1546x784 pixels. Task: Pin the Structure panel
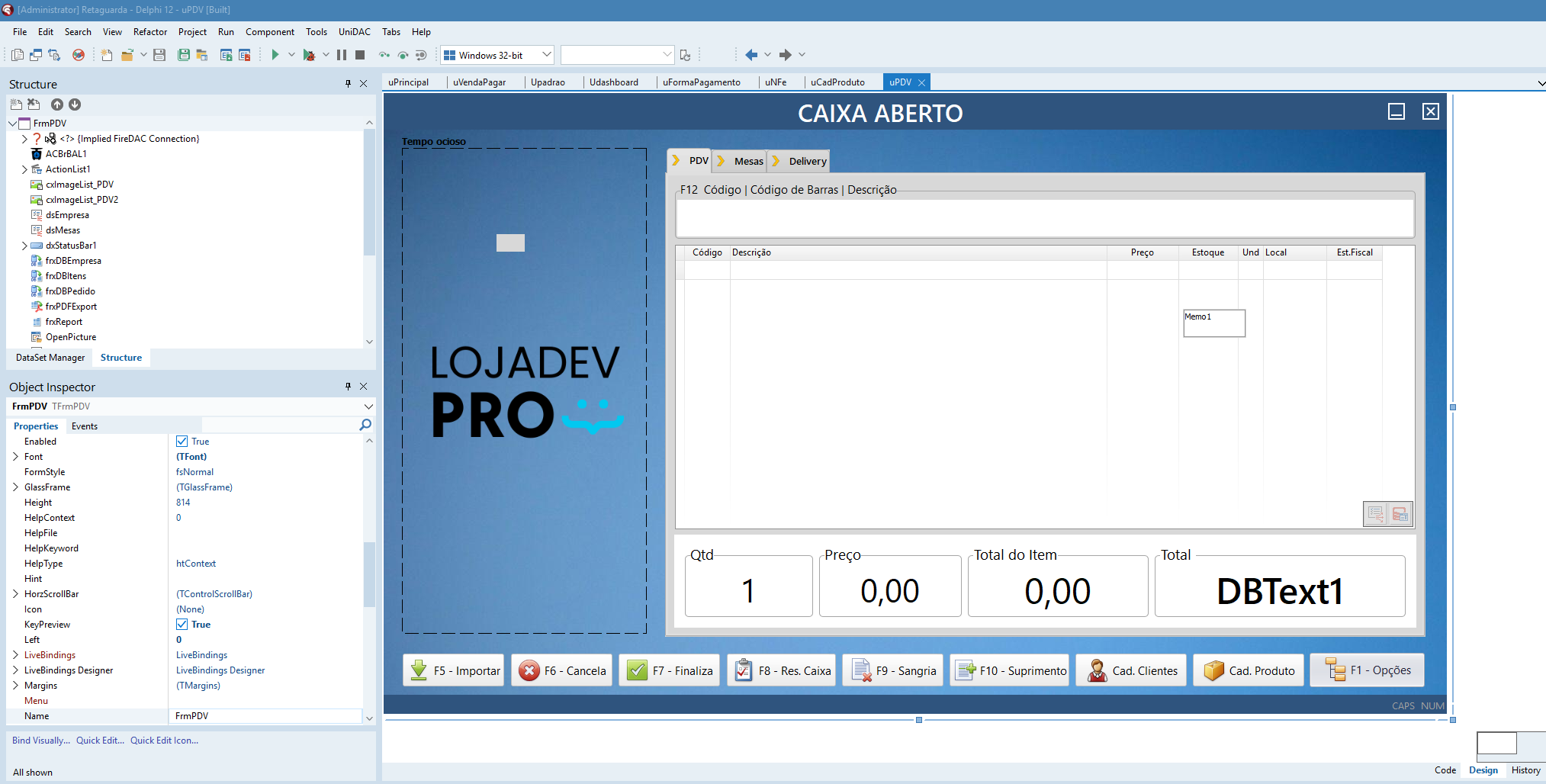pyautogui.click(x=348, y=84)
